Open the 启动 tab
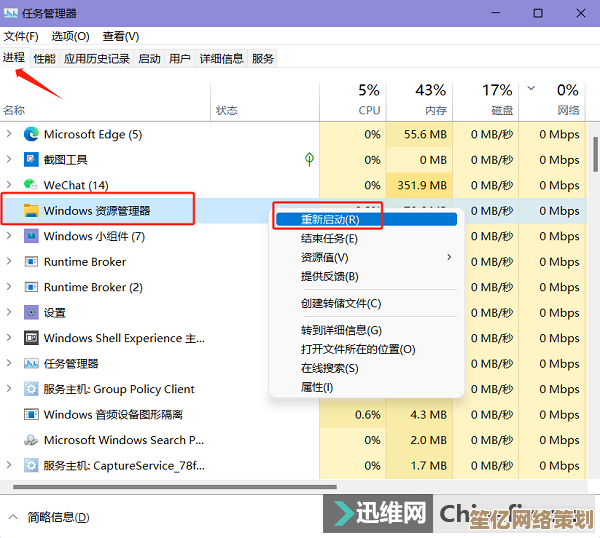This screenshot has width=600, height=538. coord(149,59)
